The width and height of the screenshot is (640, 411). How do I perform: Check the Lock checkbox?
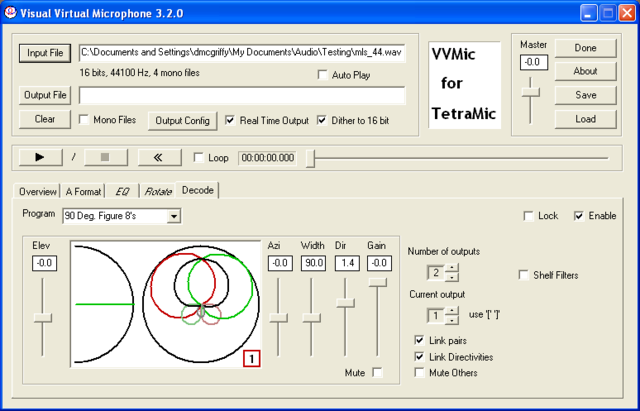(x=529, y=216)
